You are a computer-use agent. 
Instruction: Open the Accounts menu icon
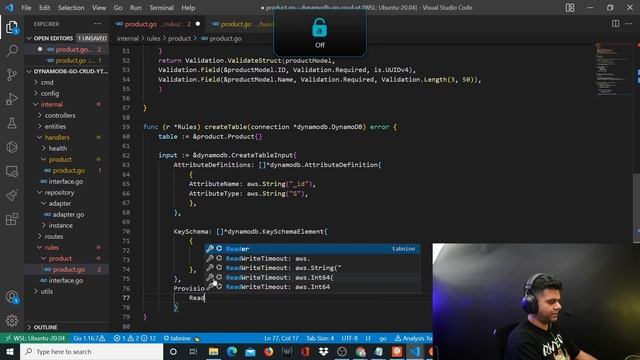(x=12, y=297)
